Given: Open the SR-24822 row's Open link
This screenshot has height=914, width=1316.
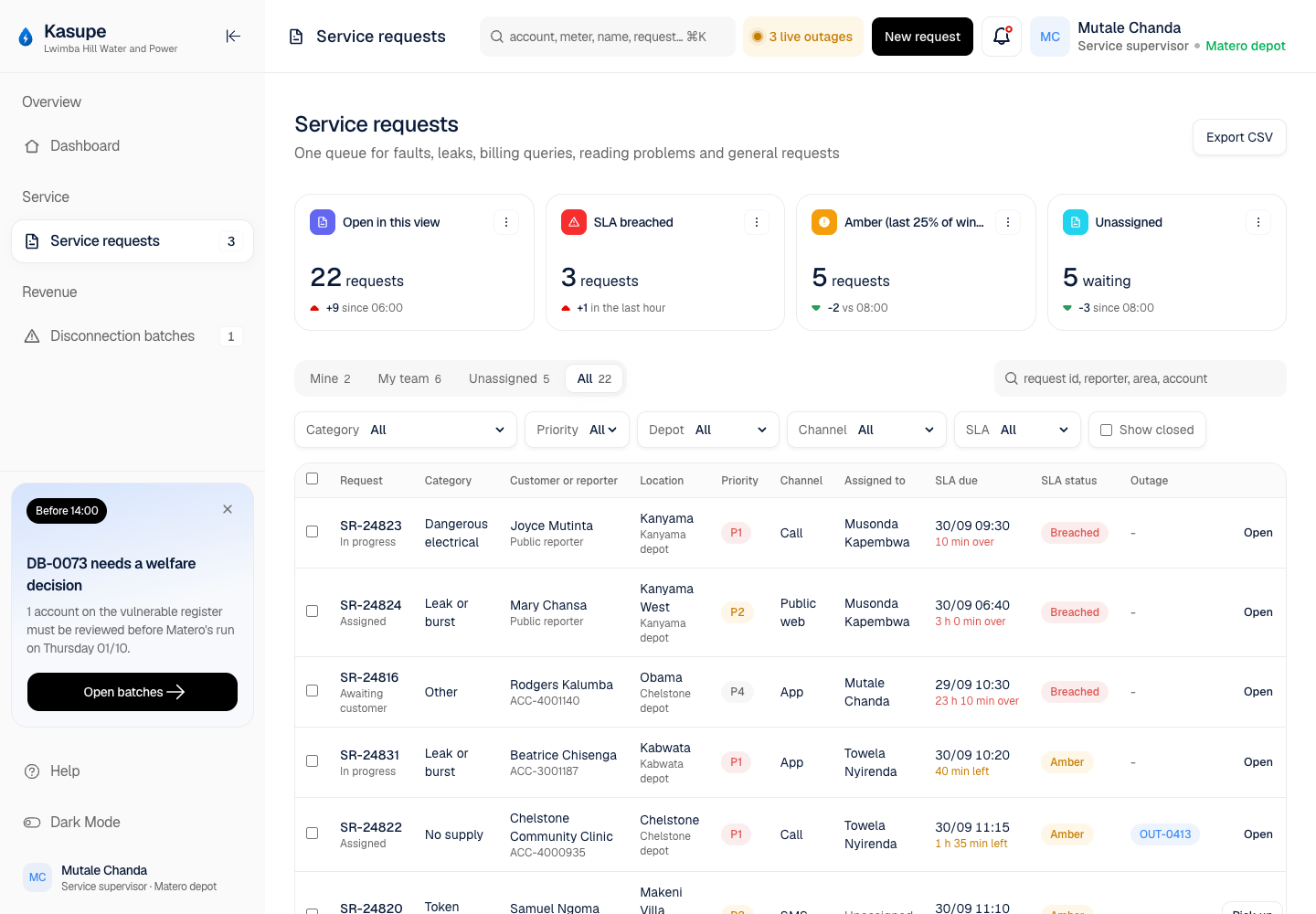Looking at the screenshot, I should point(1258,834).
